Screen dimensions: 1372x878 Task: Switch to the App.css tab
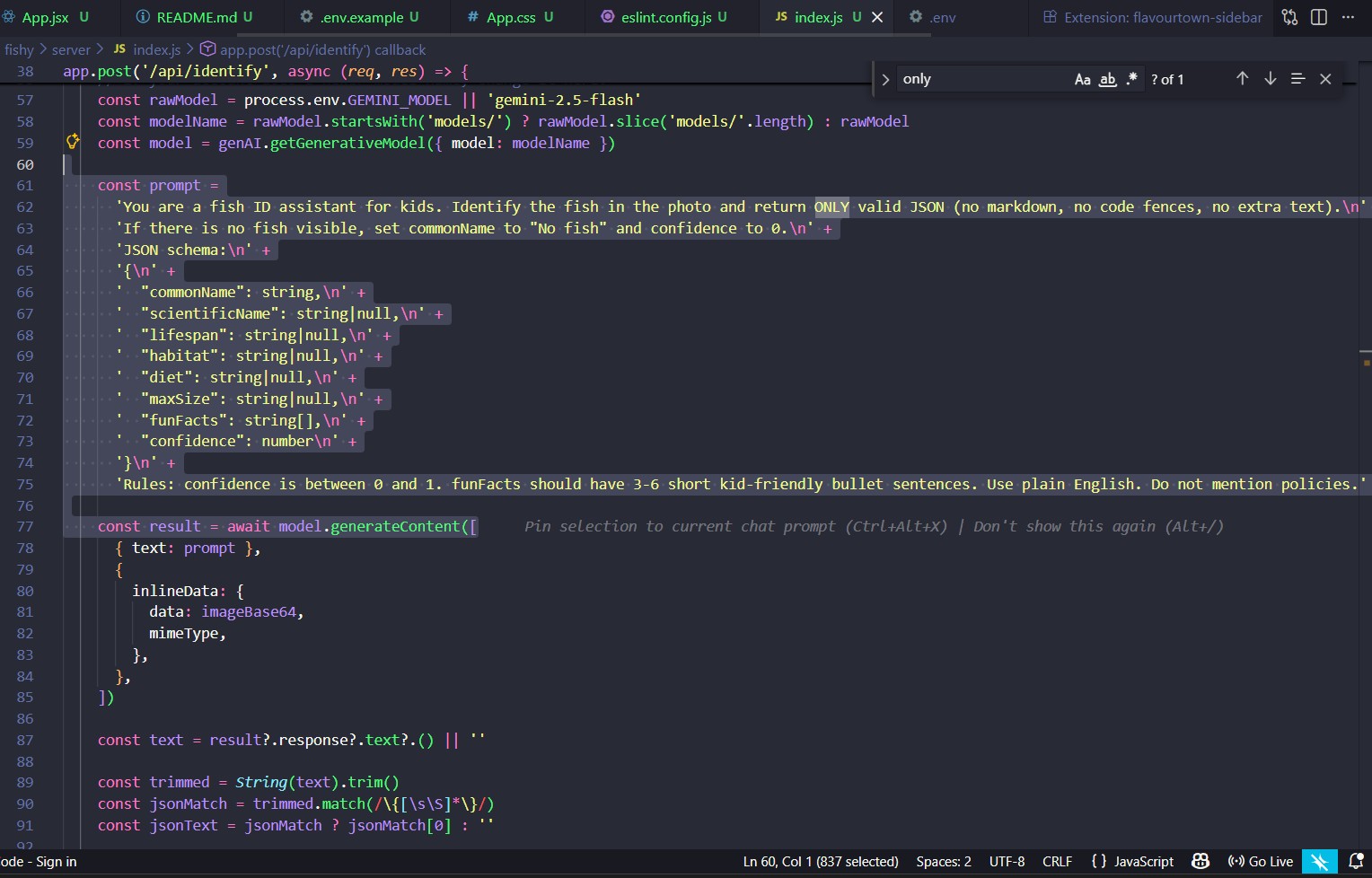(510, 17)
